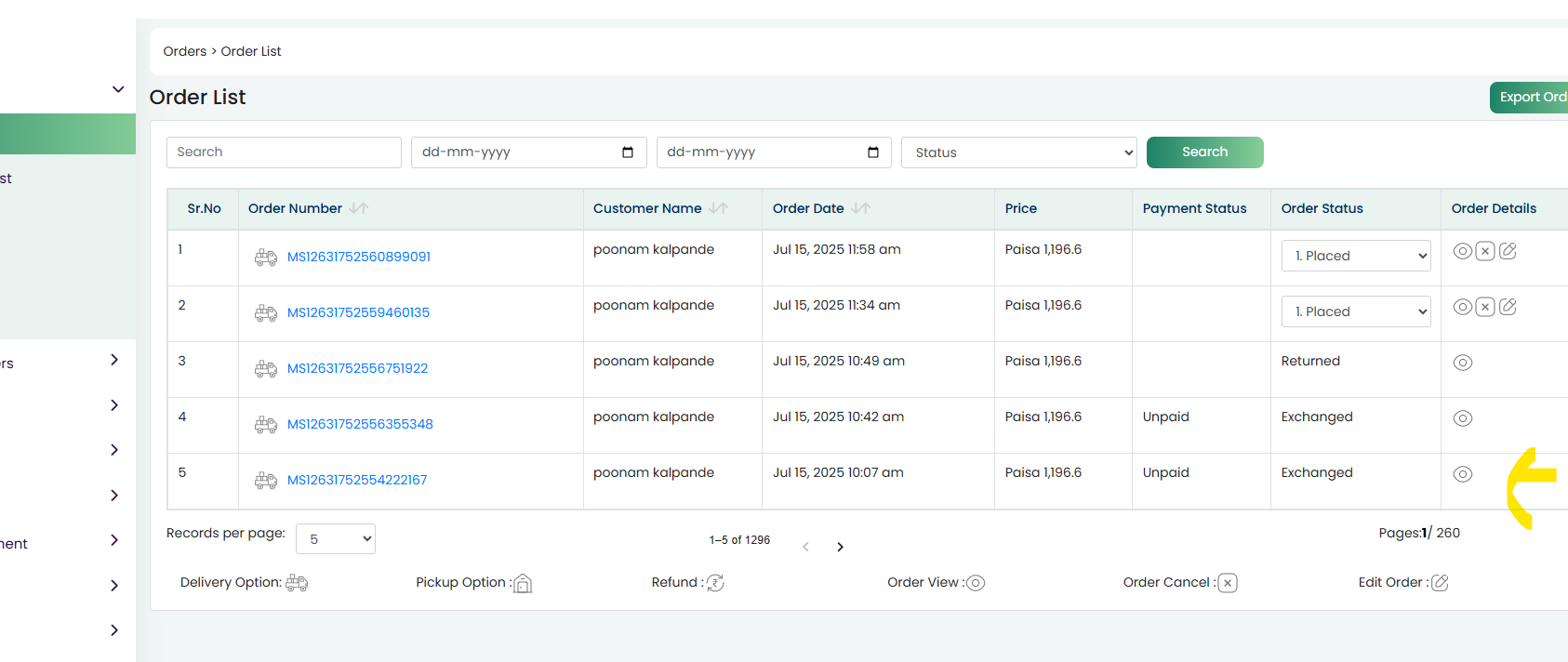Click the Export Orders button
The width and height of the screenshot is (1568, 662).
click(x=1529, y=97)
